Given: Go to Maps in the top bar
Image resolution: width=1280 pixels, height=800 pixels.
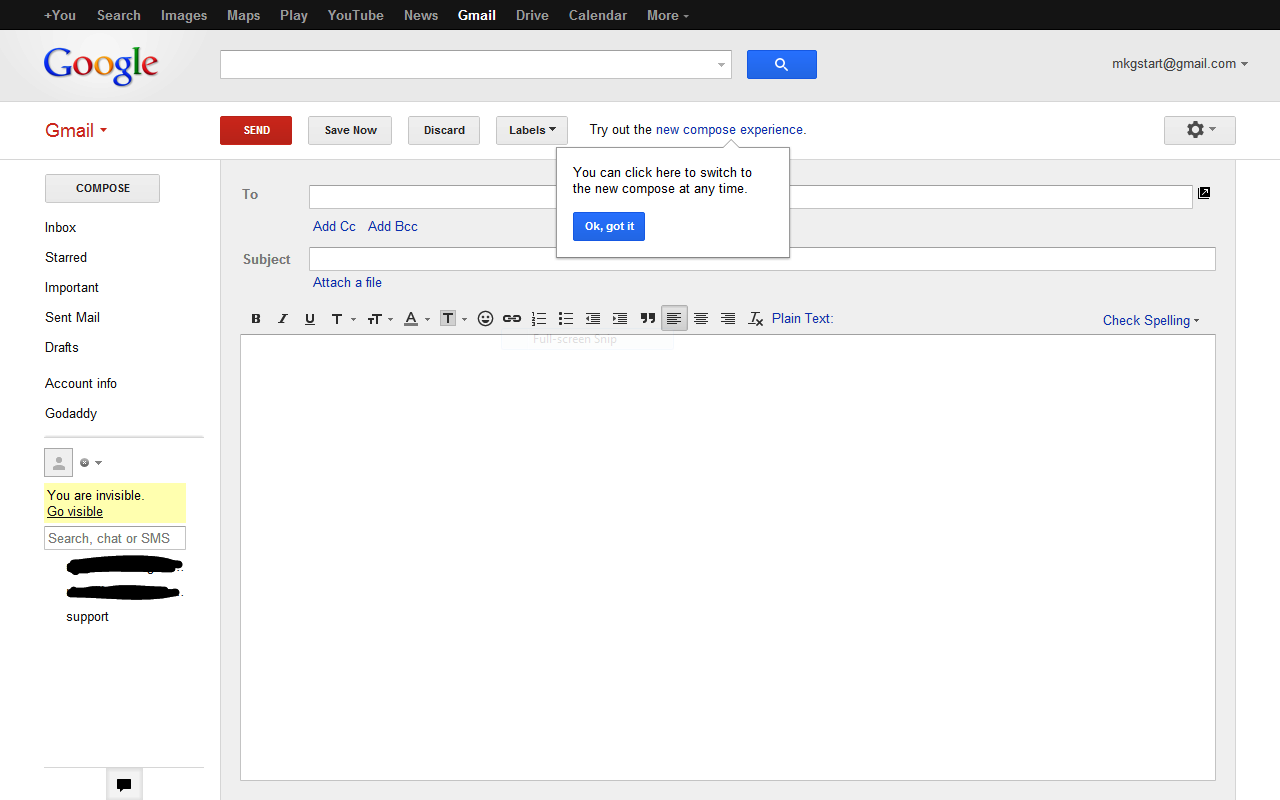Looking at the screenshot, I should click(244, 15).
